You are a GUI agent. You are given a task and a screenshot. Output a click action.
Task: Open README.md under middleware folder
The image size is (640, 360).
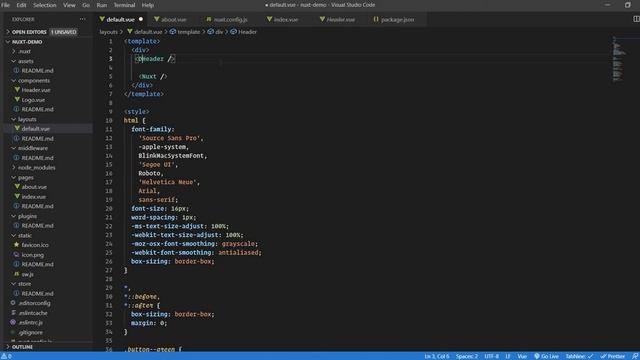point(37,158)
